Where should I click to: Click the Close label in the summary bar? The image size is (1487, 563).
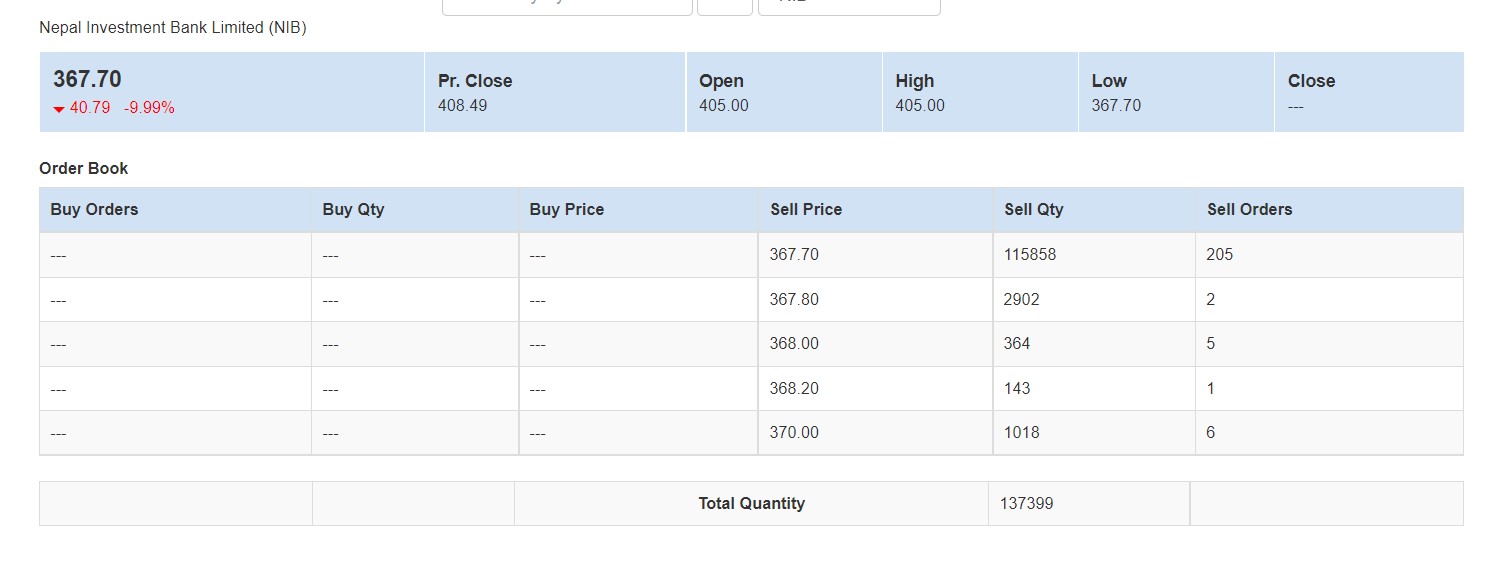pos(1311,81)
